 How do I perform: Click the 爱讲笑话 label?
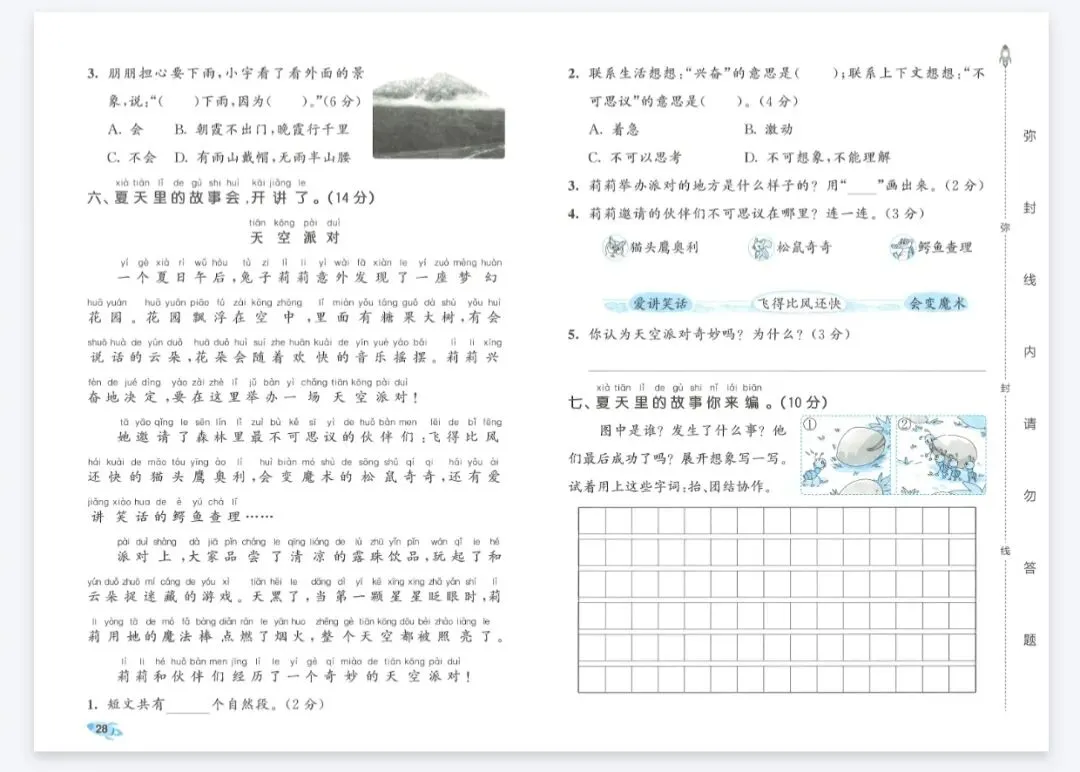pyautogui.click(x=660, y=304)
